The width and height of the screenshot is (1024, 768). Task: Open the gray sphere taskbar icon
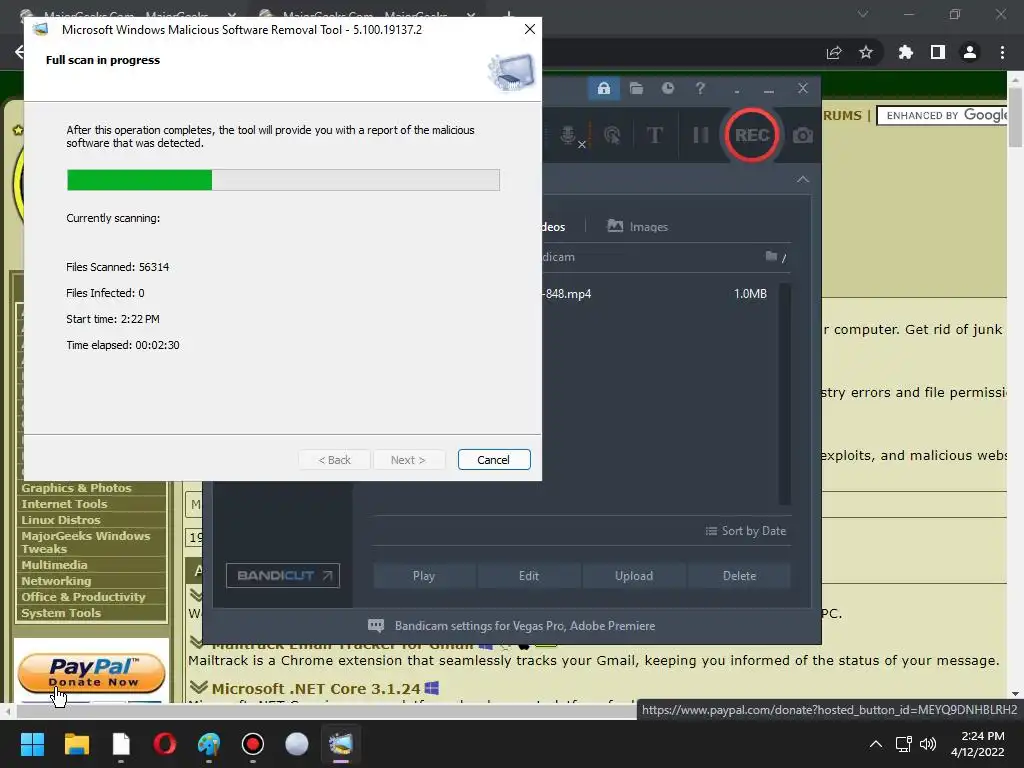(x=296, y=744)
